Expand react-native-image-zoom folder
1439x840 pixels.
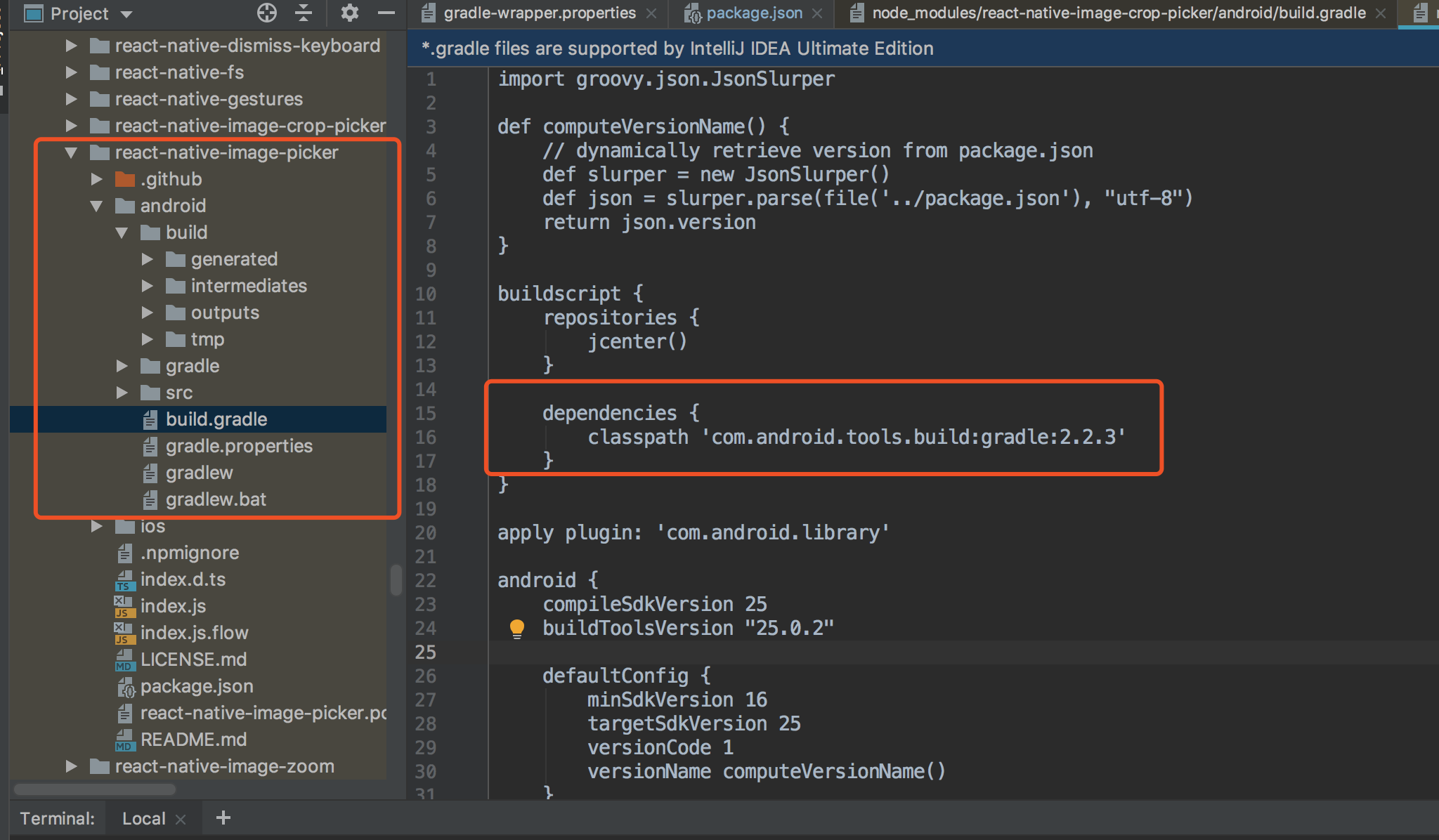click(x=71, y=766)
